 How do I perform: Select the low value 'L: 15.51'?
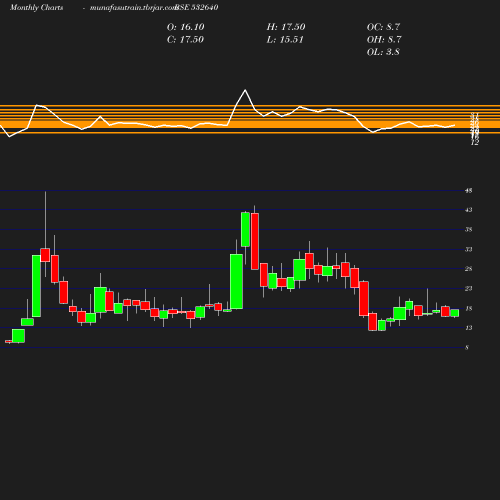pyautogui.click(x=285, y=40)
